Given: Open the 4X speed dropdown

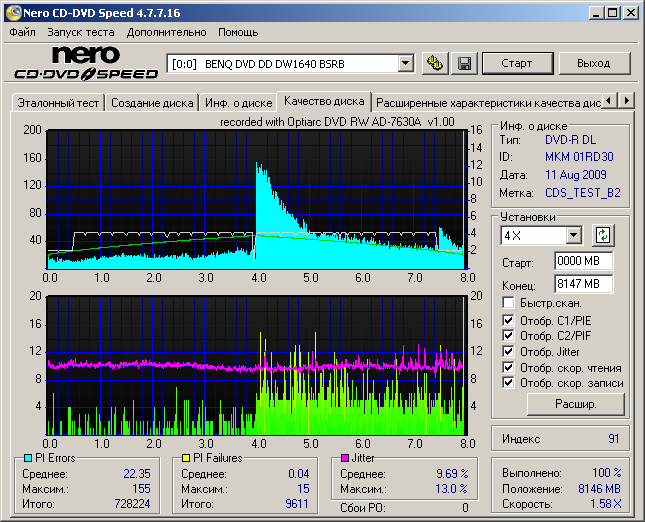Looking at the screenshot, I should click(573, 236).
